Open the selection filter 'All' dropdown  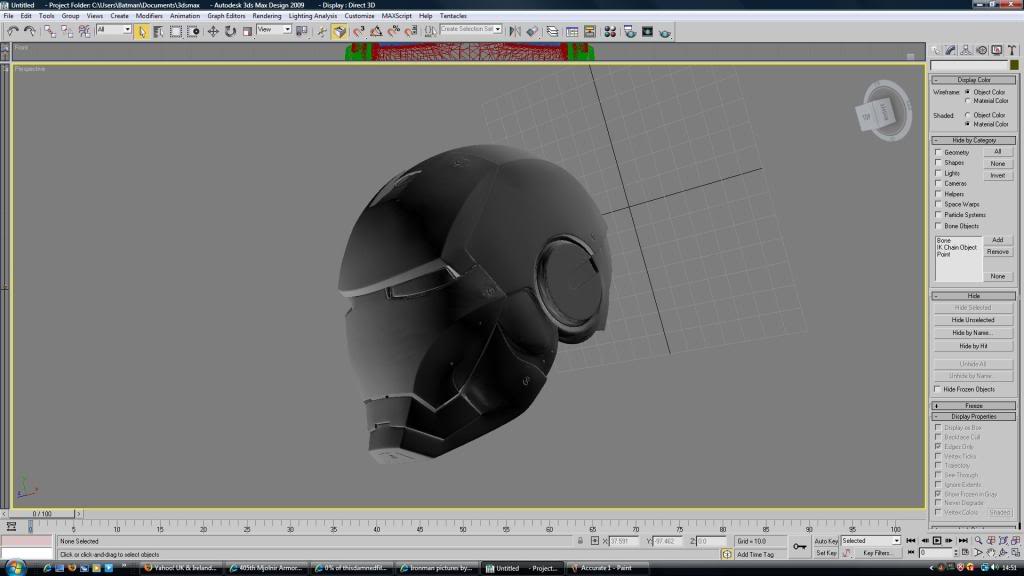click(114, 30)
